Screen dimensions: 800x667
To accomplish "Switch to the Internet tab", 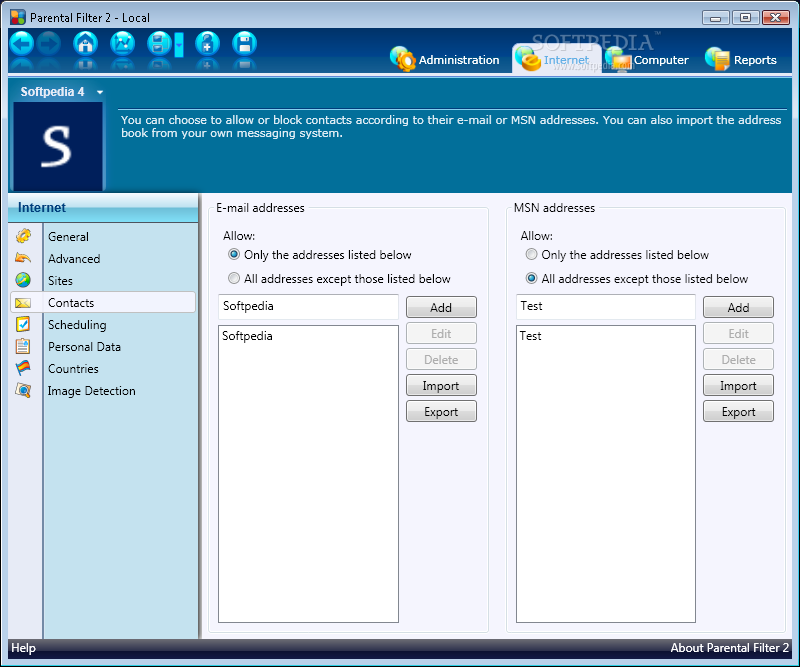I will point(556,59).
